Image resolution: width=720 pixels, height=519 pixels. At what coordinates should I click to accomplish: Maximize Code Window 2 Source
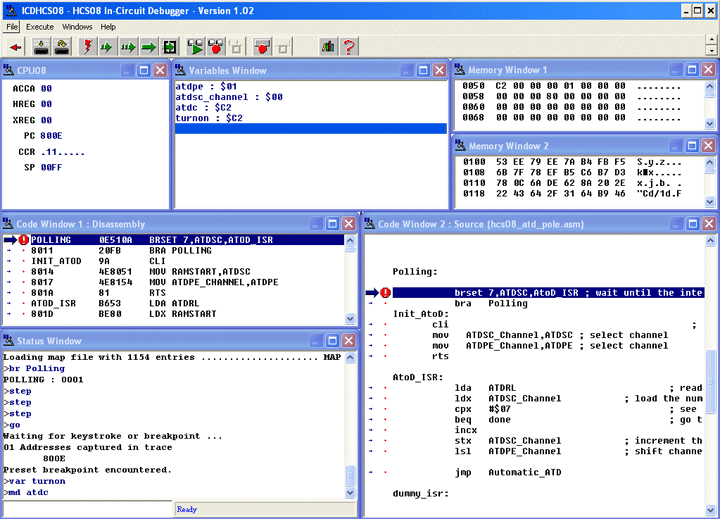[x=692, y=224]
